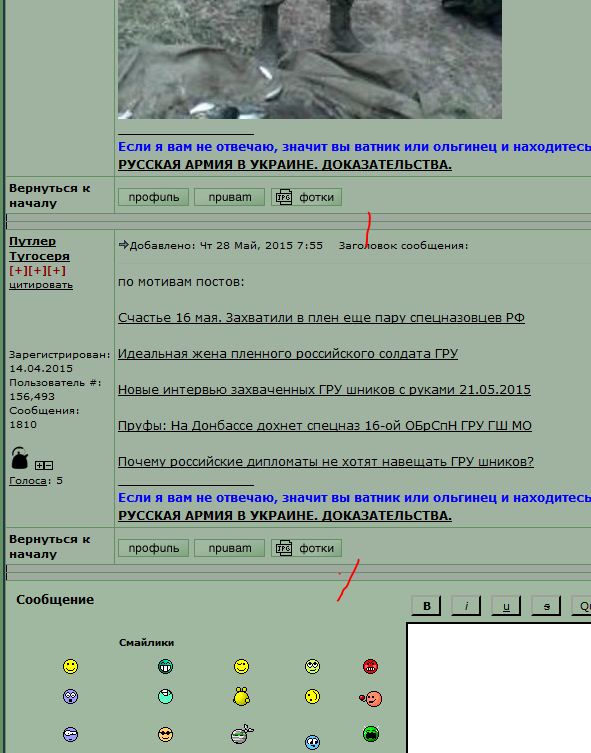Screen dimensions: 591x753
Task: Open link Идеальная жена пленного российского солдата
Action: pyautogui.click(x=288, y=353)
